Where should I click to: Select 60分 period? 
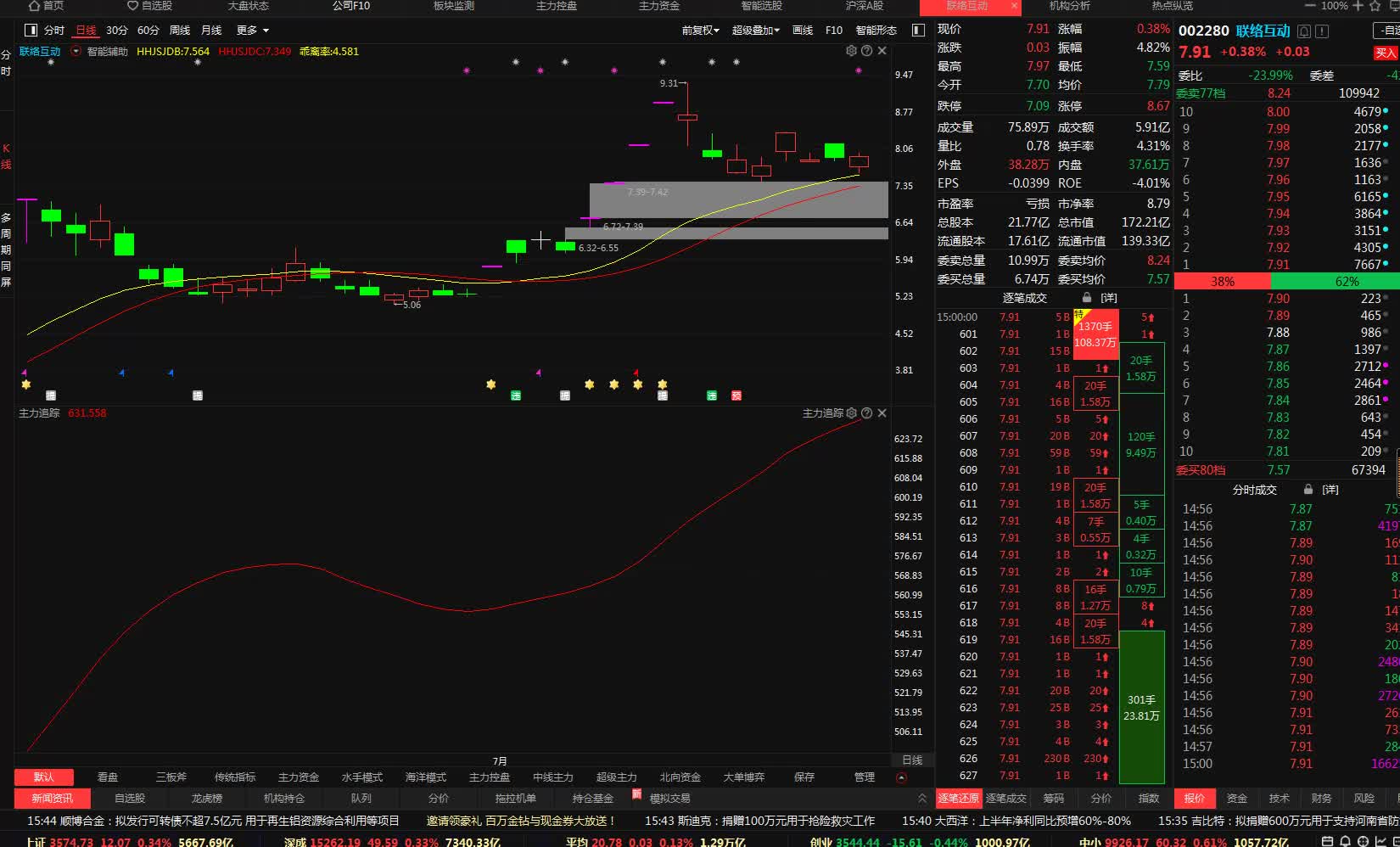click(148, 30)
